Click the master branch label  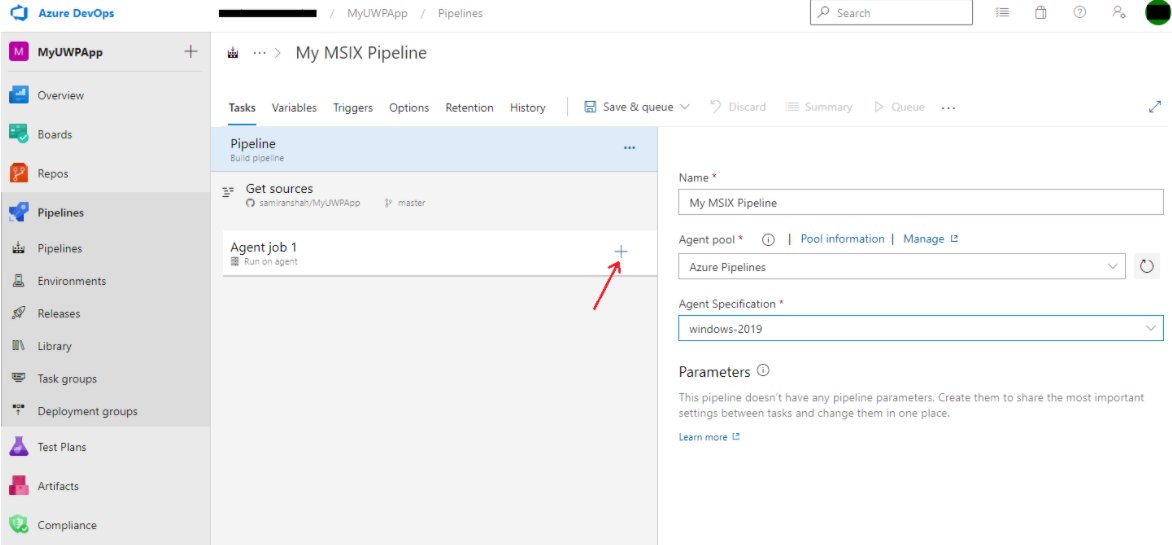click(411, 203)
